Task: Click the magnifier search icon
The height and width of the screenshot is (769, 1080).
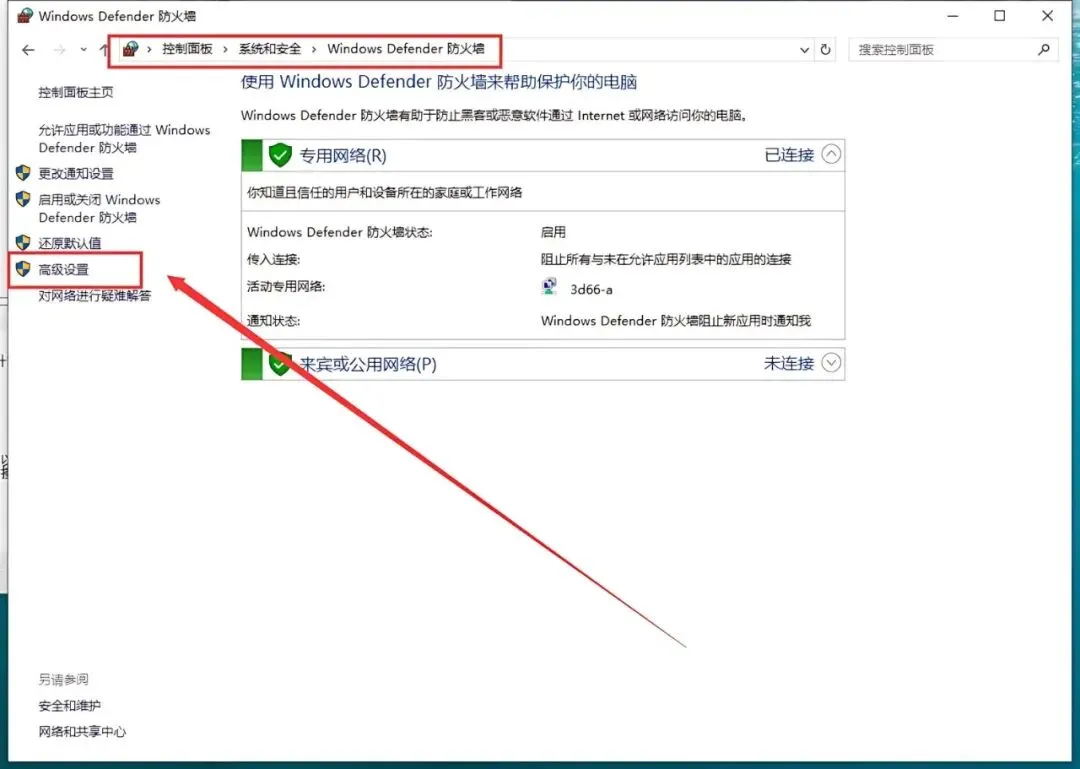Action: 1043,50
